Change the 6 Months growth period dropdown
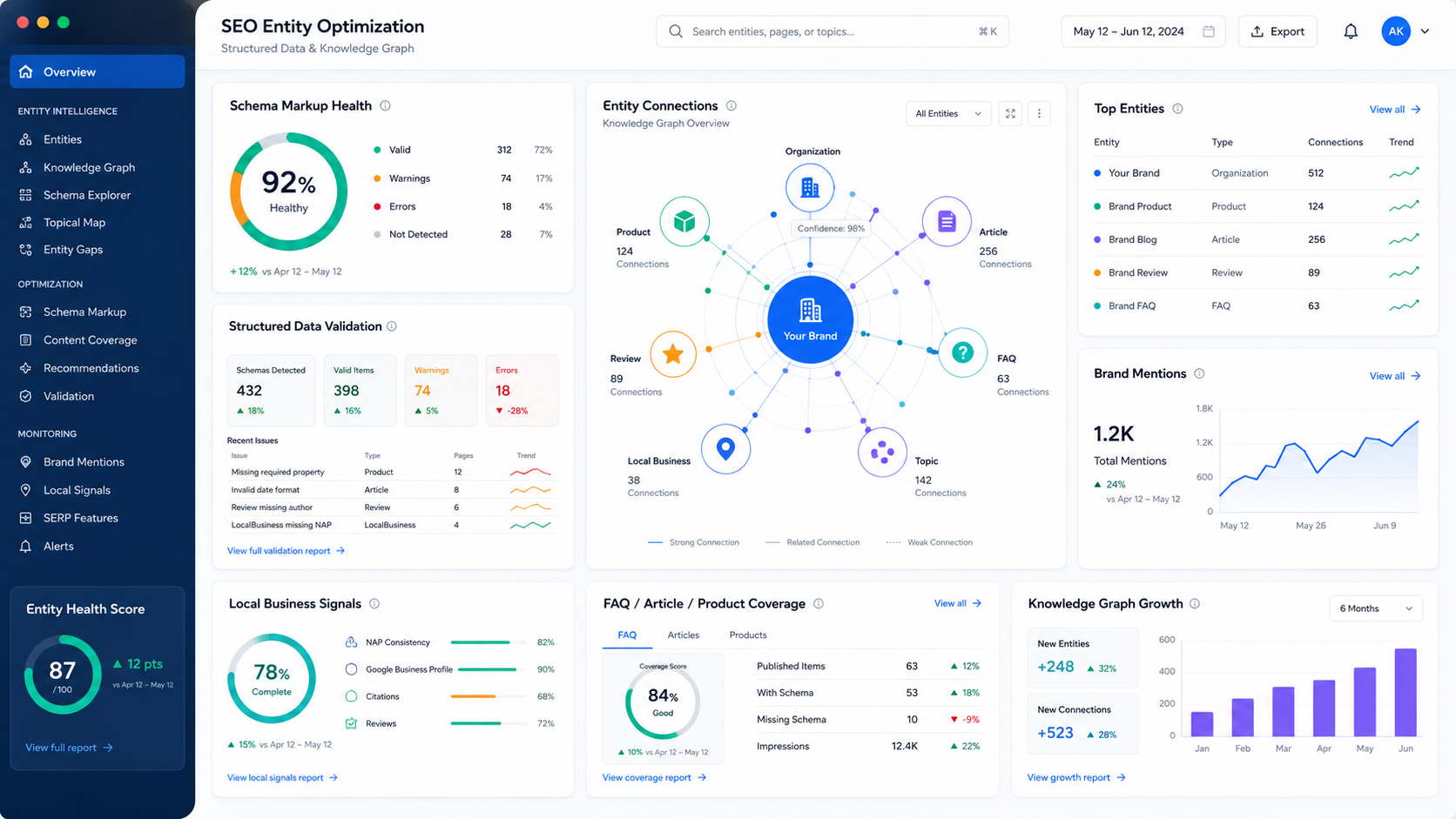 (1376, 608)
